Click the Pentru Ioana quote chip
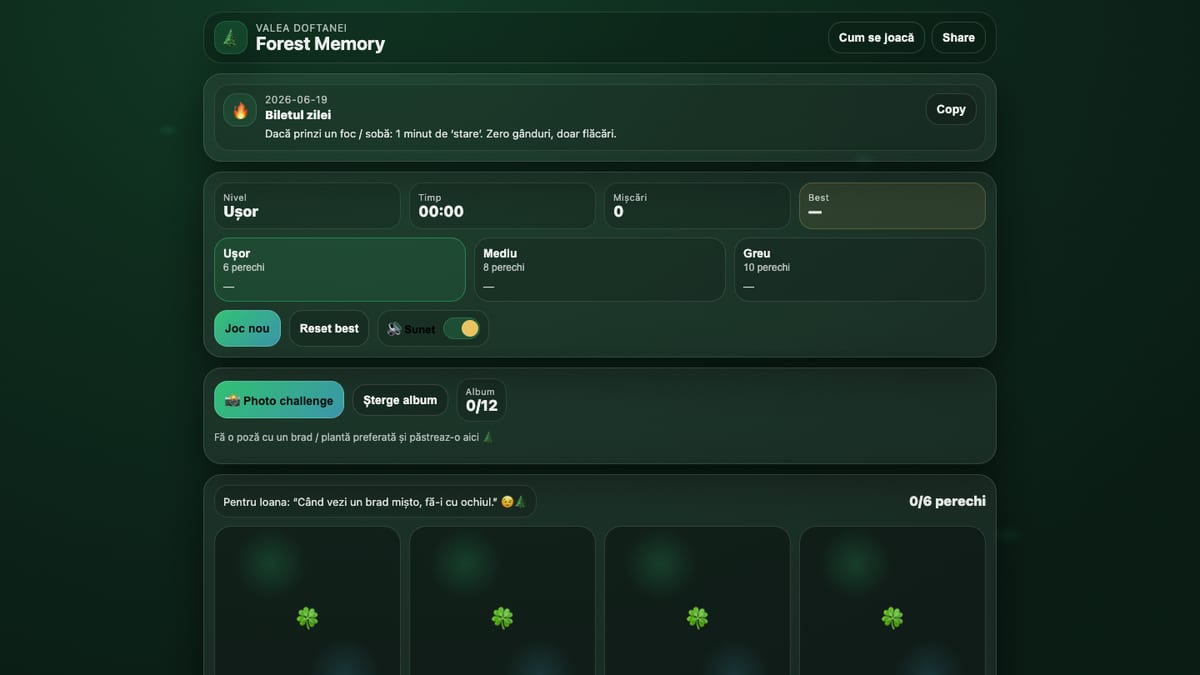Viewport: 1200px width, 675px height. [375, 501]
